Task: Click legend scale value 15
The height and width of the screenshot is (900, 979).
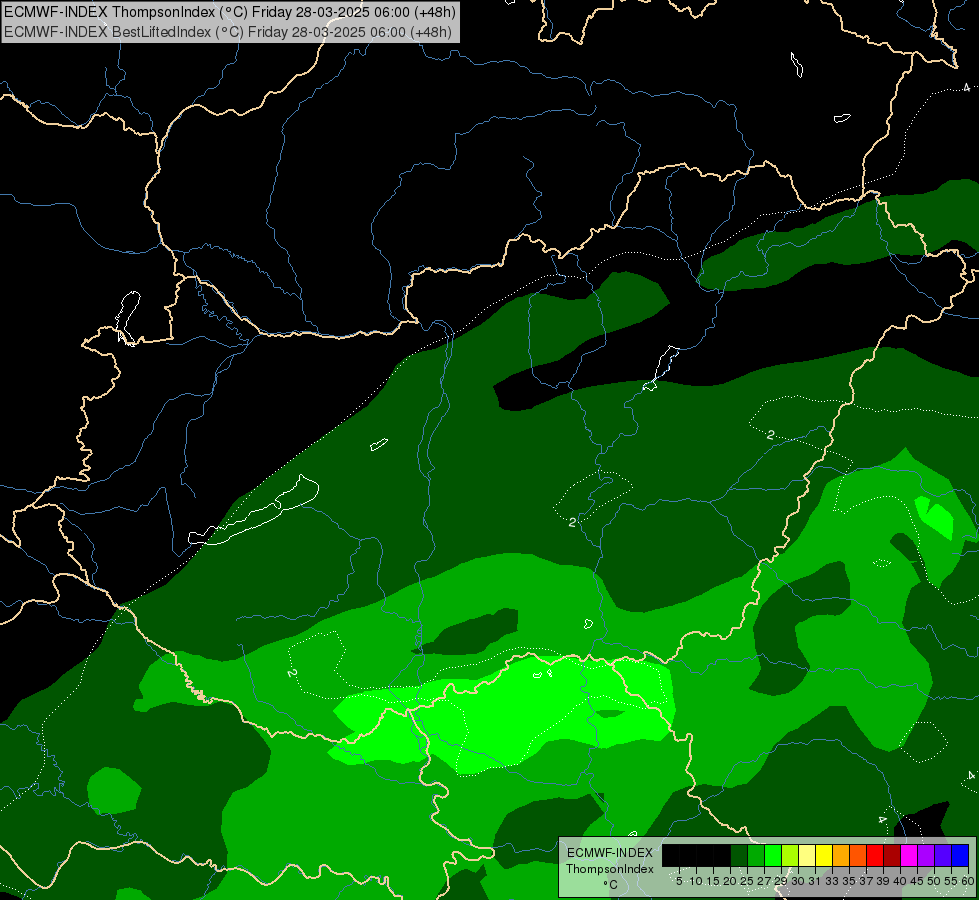Action: point(713,881)
